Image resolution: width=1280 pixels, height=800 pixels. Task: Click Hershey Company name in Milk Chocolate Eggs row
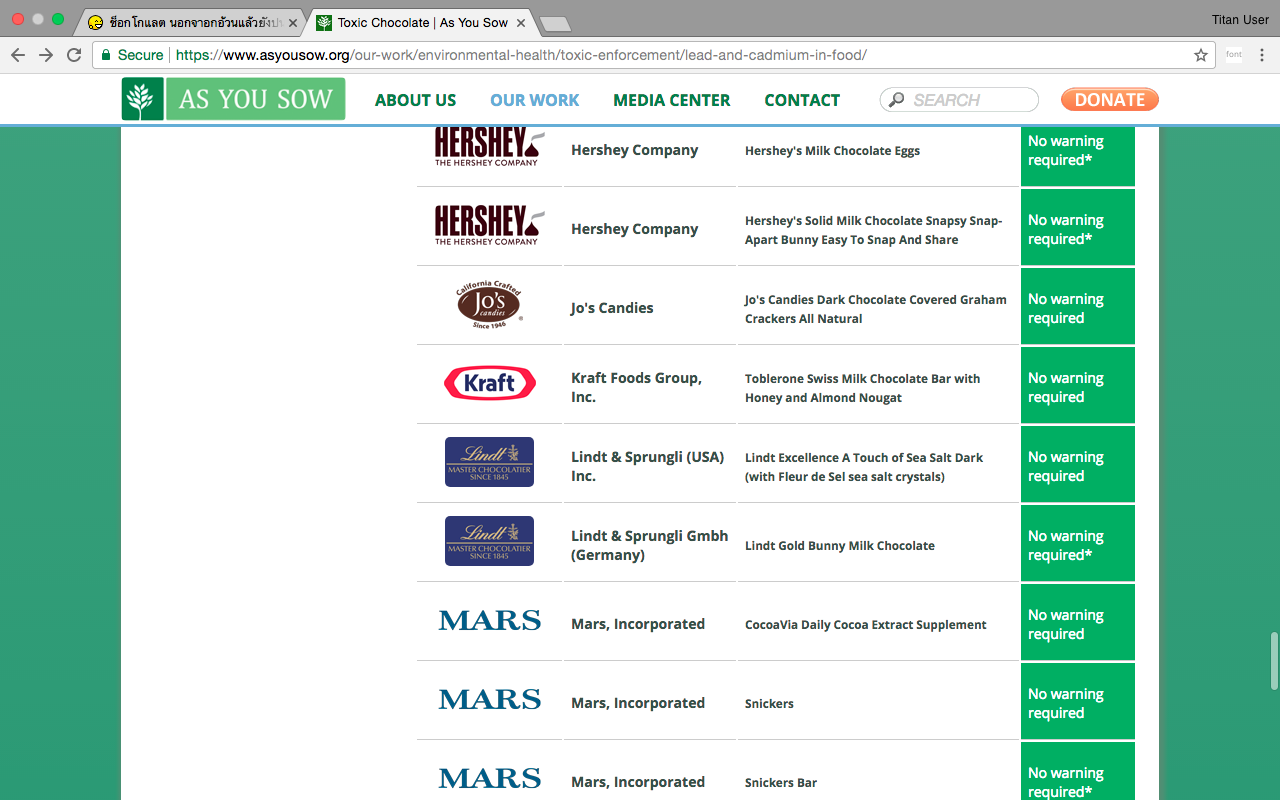pos(634,150)
